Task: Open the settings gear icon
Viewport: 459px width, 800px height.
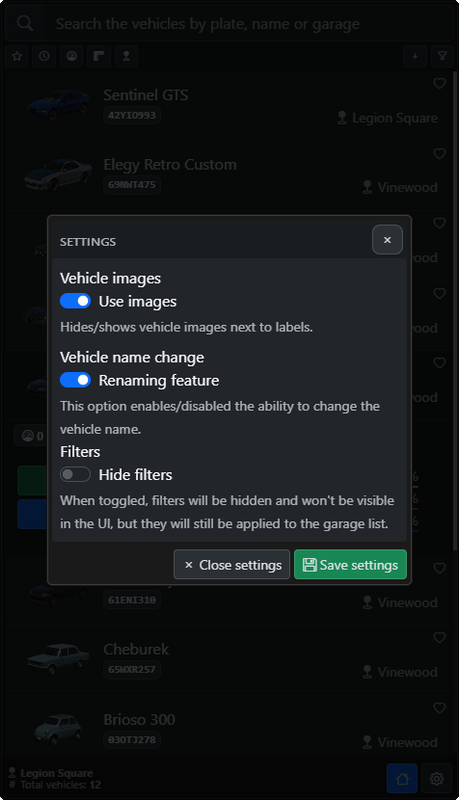Action: coord(437,779)
